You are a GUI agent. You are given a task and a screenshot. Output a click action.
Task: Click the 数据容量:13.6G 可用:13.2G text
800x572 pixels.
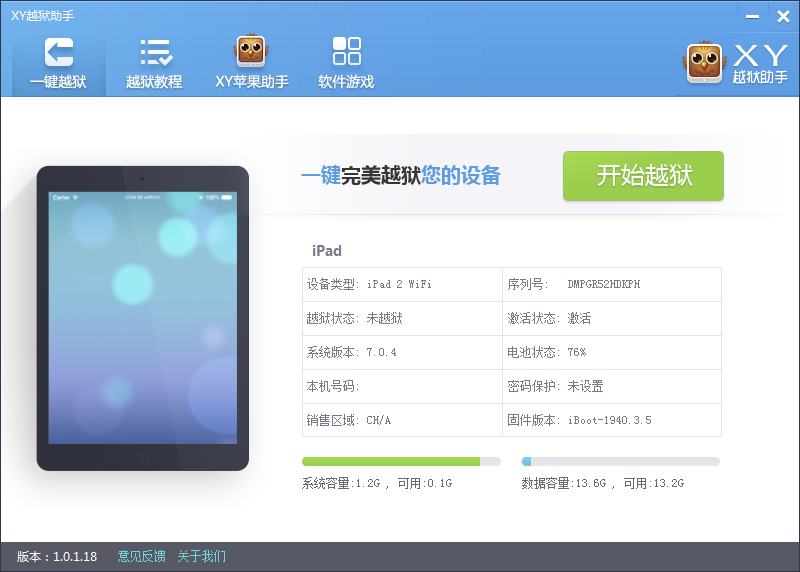click(x=603, y=483)
